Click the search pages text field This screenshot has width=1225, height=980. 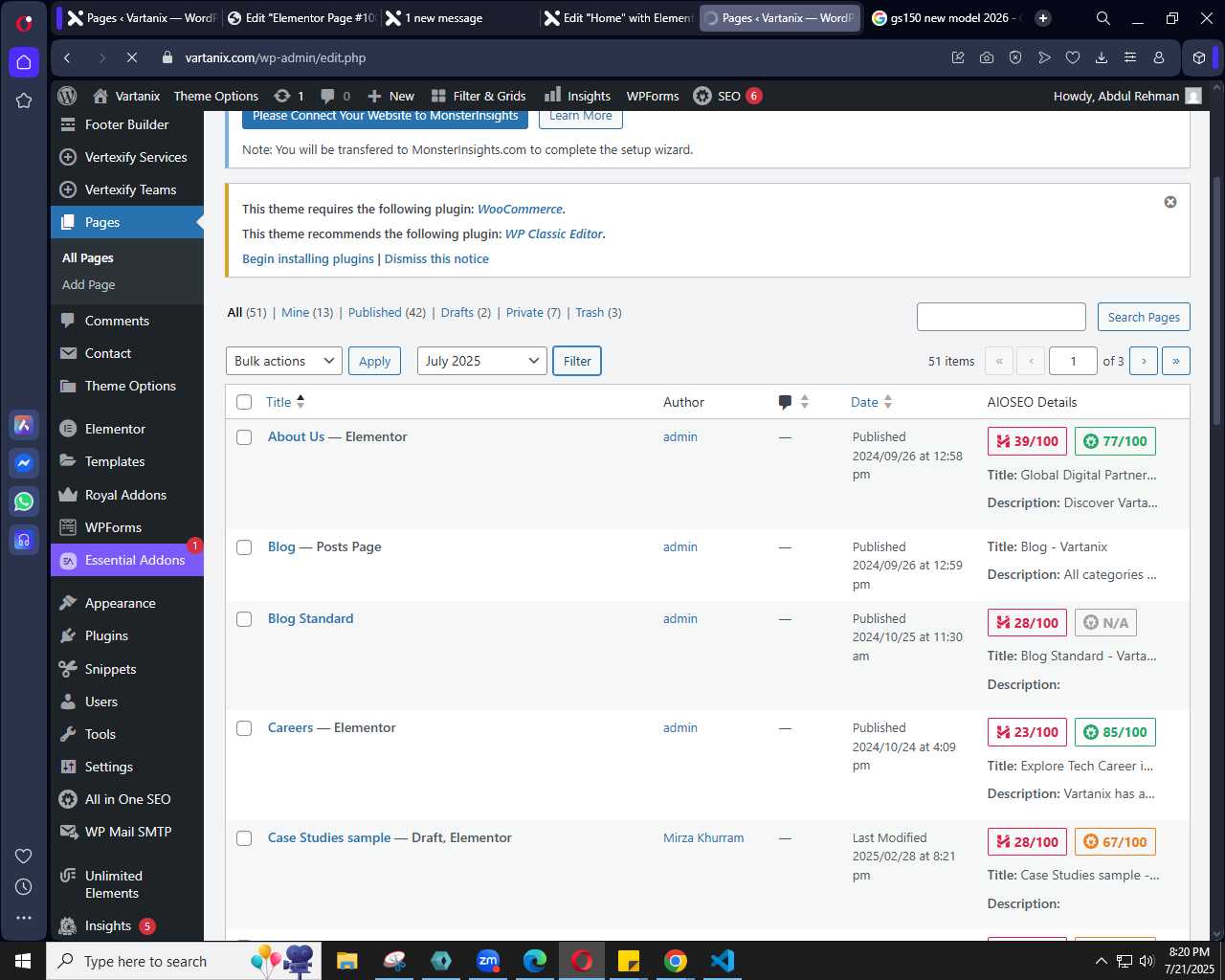(x=1001, y=317)
